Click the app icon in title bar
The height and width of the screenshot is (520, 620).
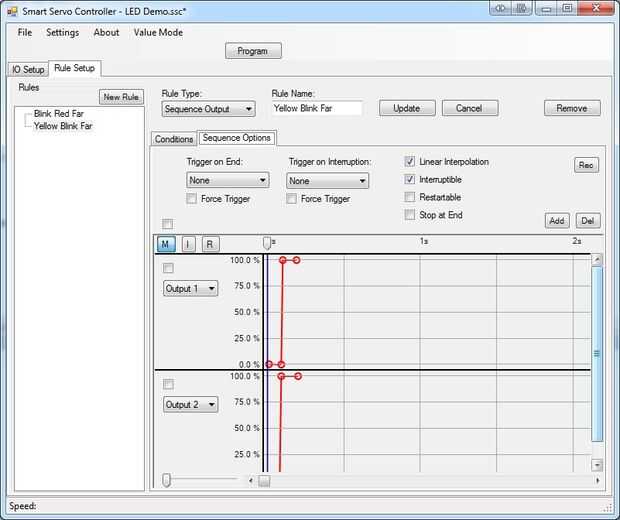point(13,11)
